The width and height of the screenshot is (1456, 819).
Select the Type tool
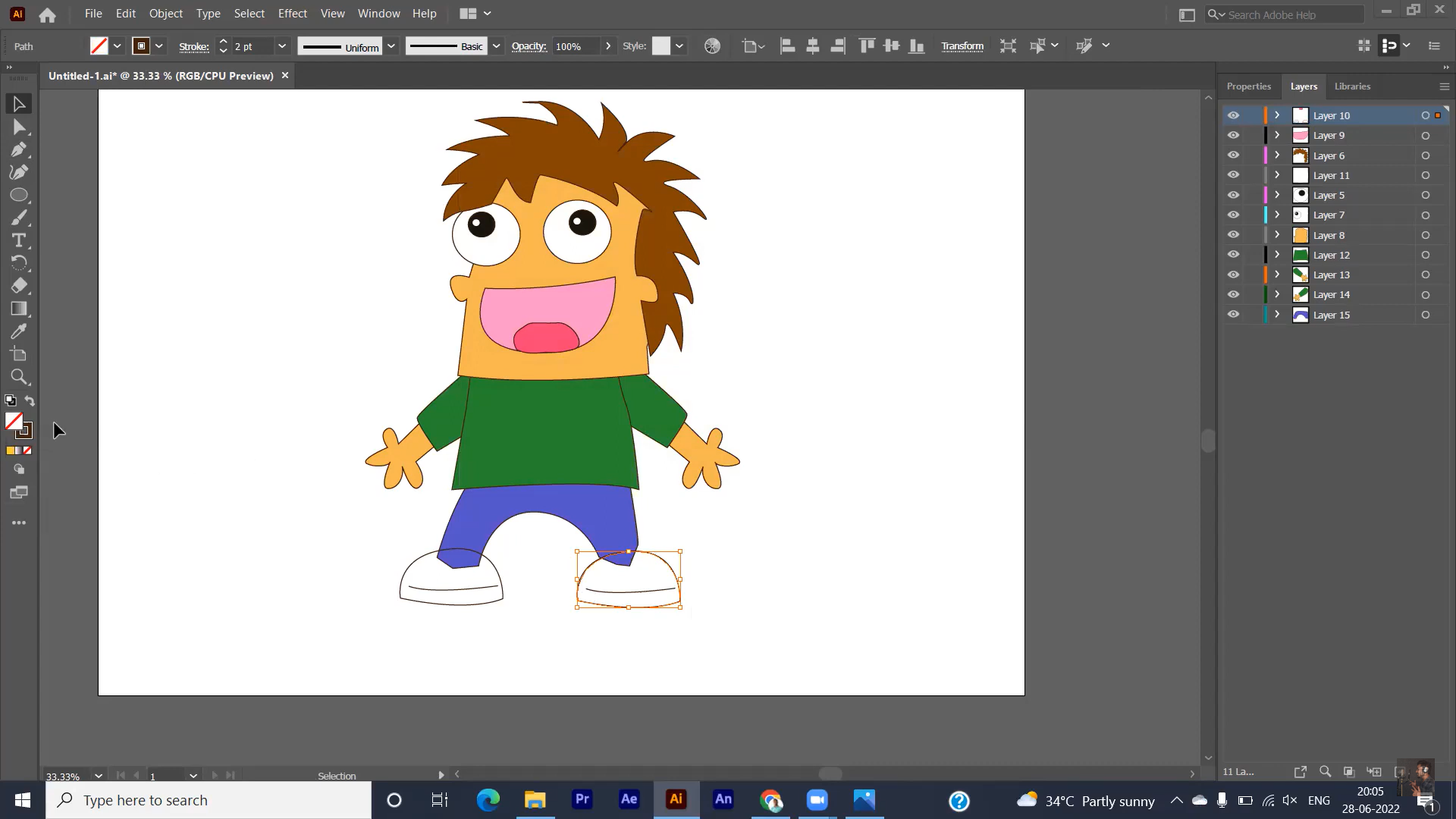tap(19, 240)
